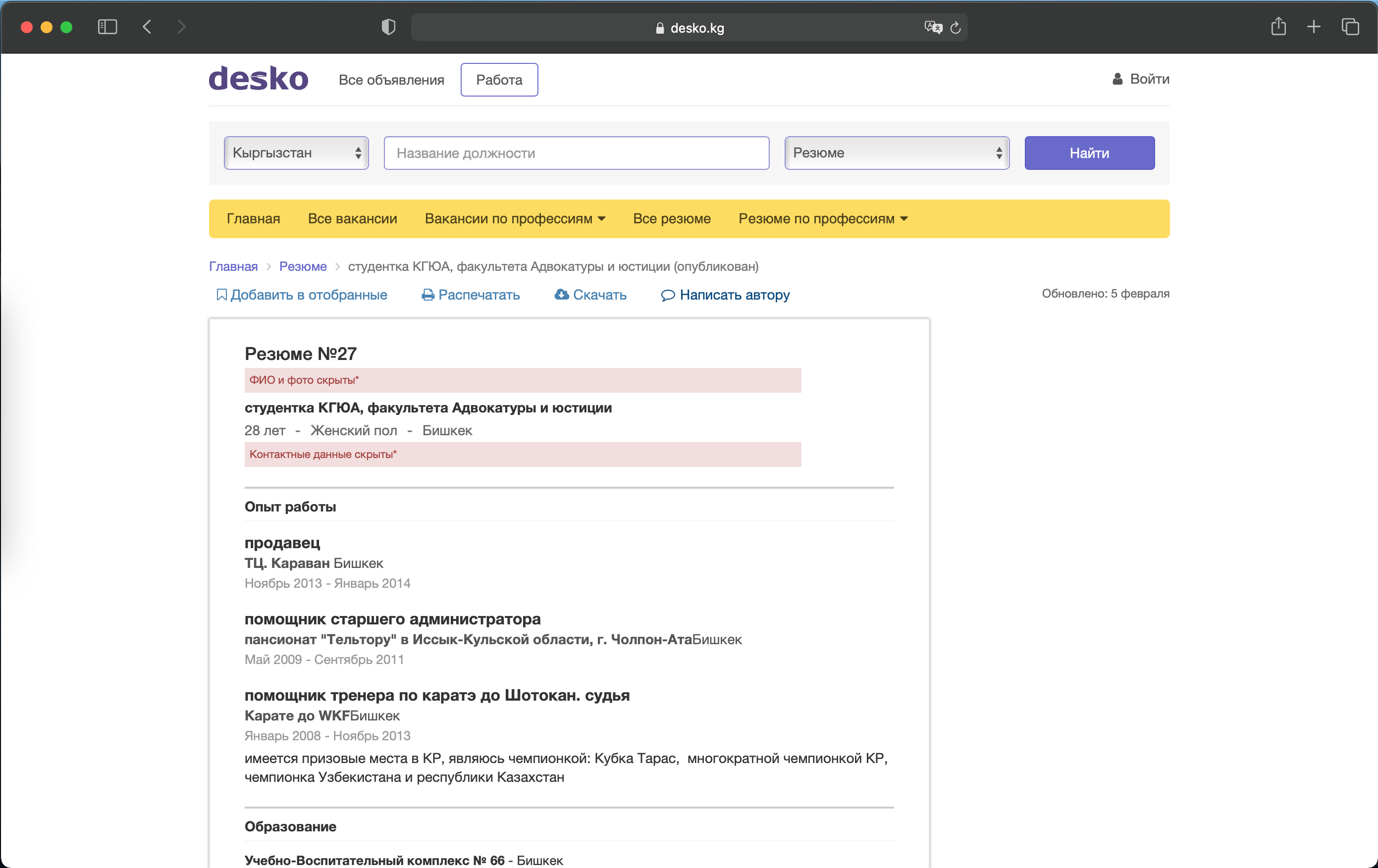Click 'Обновлено: 5 февраля' text
This screenshot has height=868, width=1378.
point(1105,294)
